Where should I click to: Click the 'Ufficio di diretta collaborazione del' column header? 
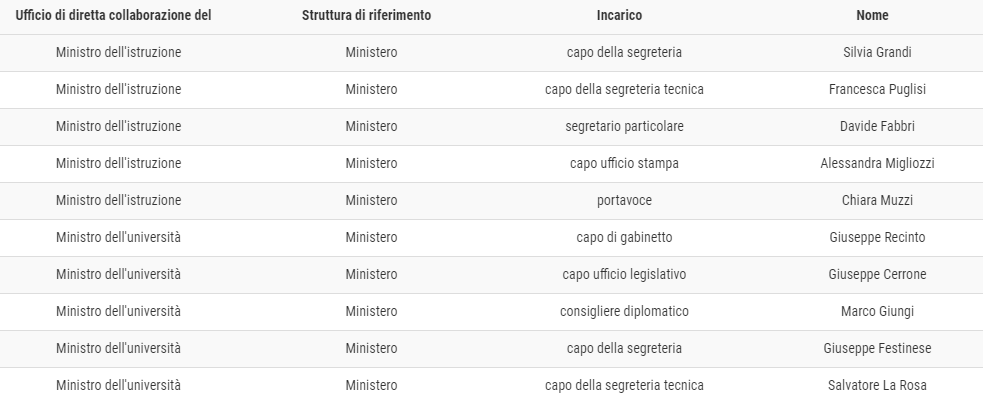click(x=113, y=15)
